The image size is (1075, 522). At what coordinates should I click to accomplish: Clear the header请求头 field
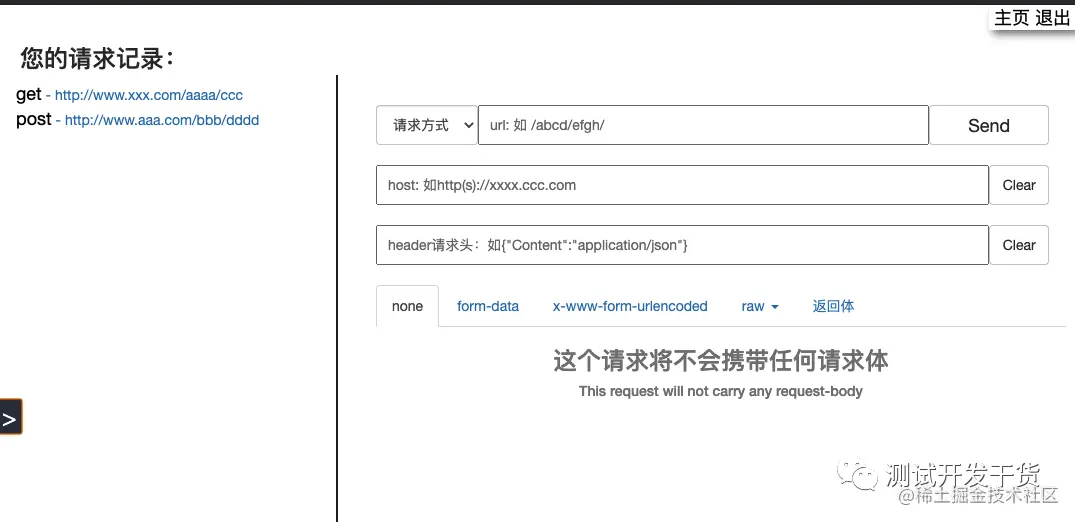pyautogui.click(x=1019, y=245)
